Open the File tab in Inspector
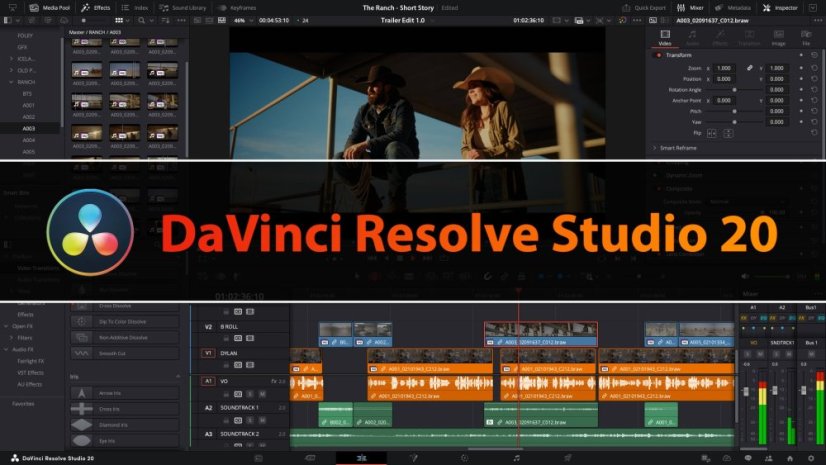The height and width of the screenshot is (465, 826). pos(806,37)
